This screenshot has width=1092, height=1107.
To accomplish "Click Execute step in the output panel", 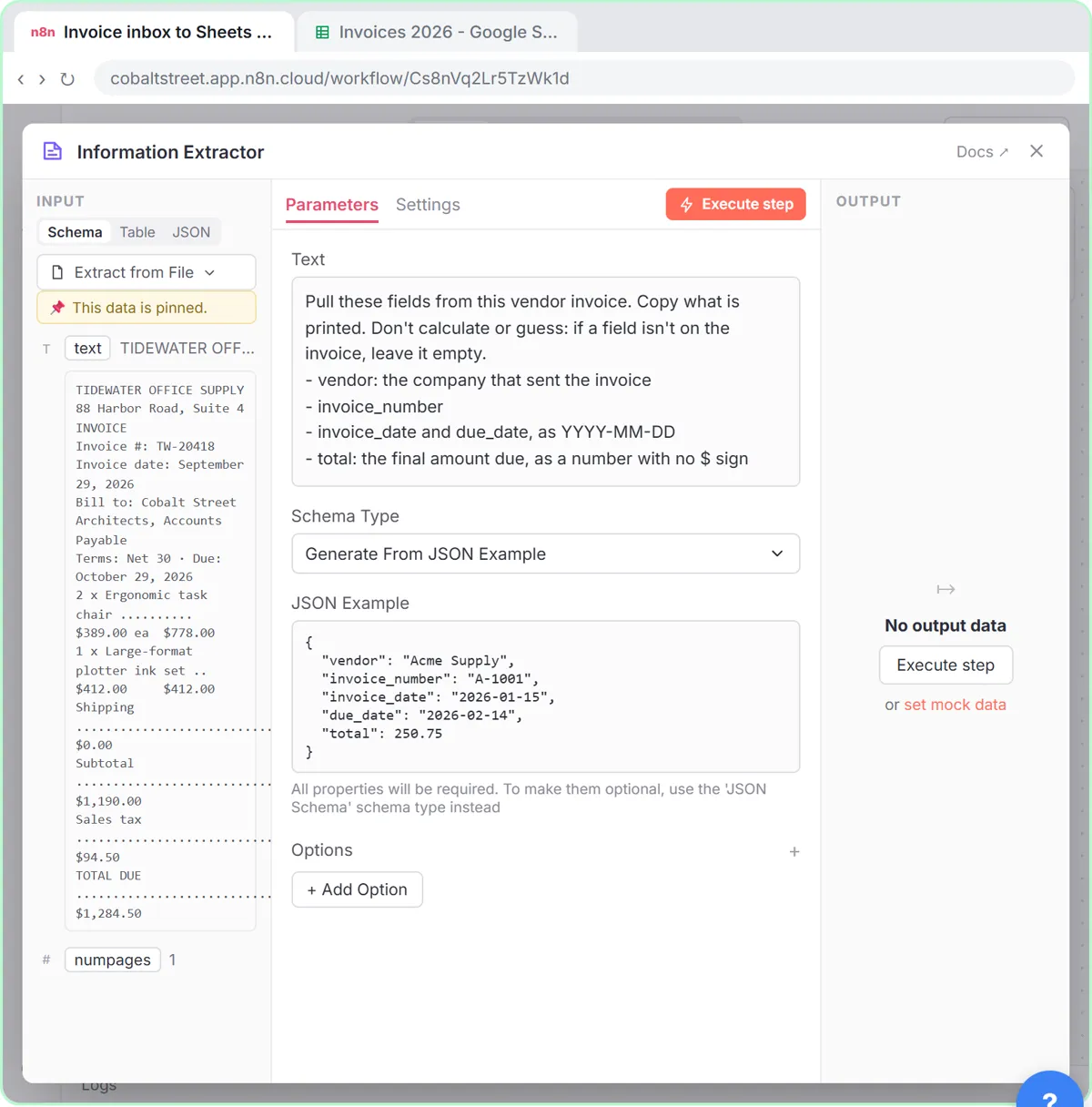I will 945,665.
